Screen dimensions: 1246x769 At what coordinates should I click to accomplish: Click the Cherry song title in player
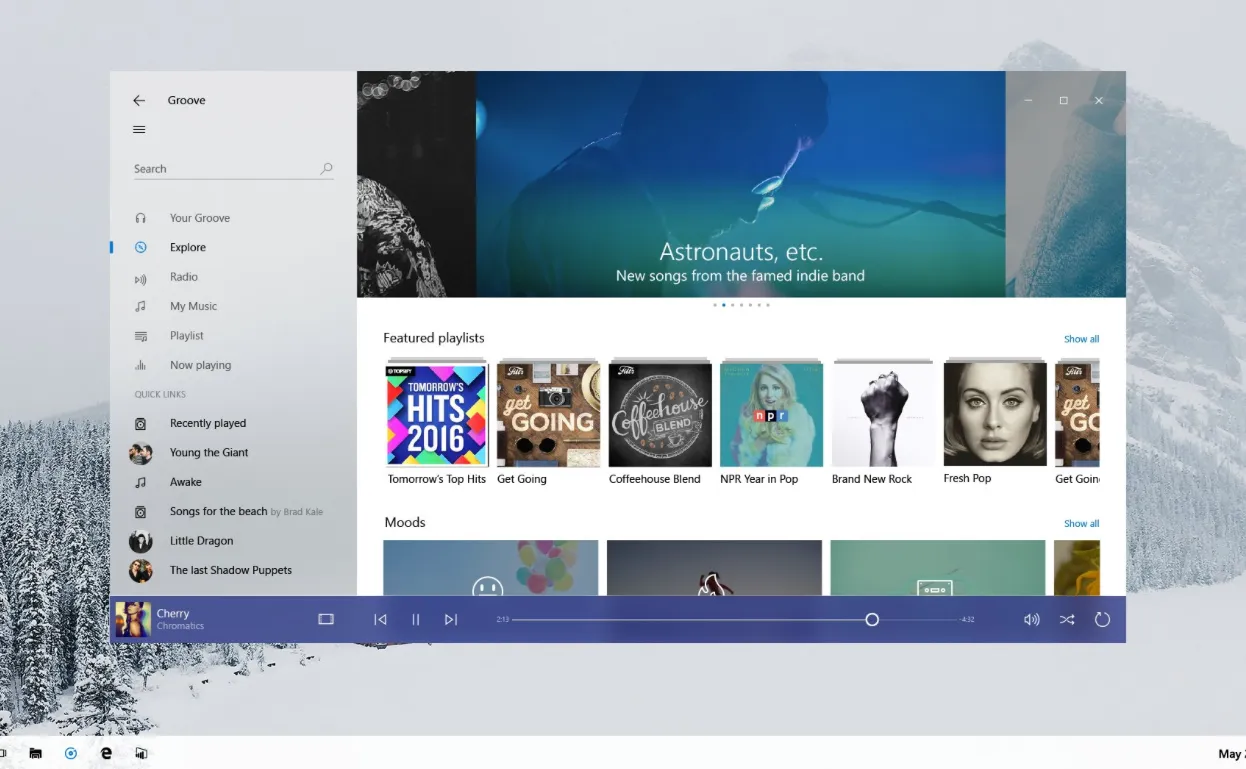pos(173,613)
